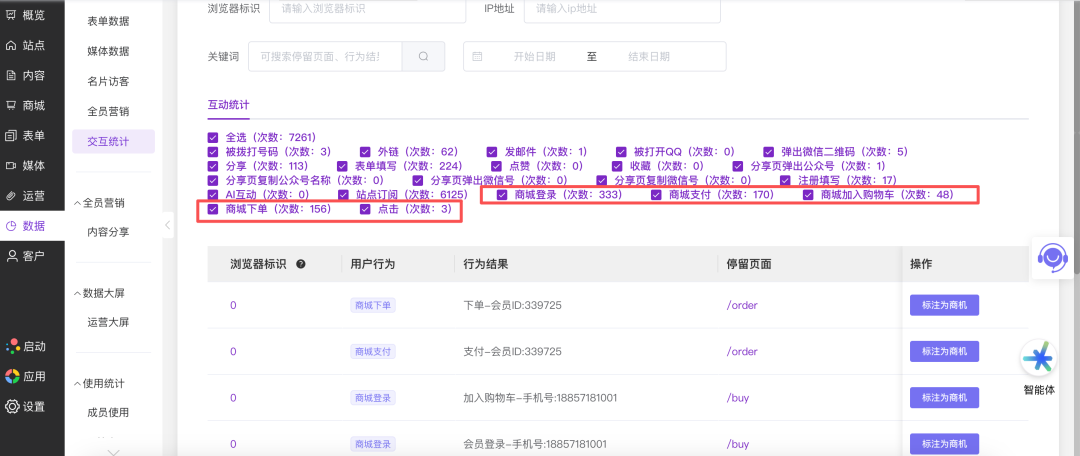The height and width of the screenshot is (456, 1080).
Task: Open 设置 gear in left sidebar
Action: (26, 406)
